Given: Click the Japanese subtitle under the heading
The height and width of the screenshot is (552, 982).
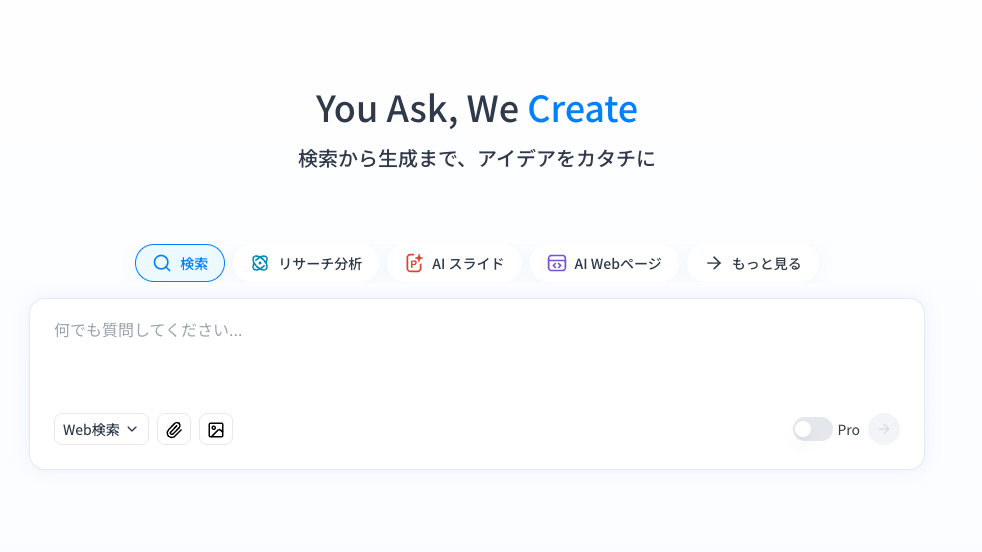Looking at the screenshot, I should click(477, 159).
